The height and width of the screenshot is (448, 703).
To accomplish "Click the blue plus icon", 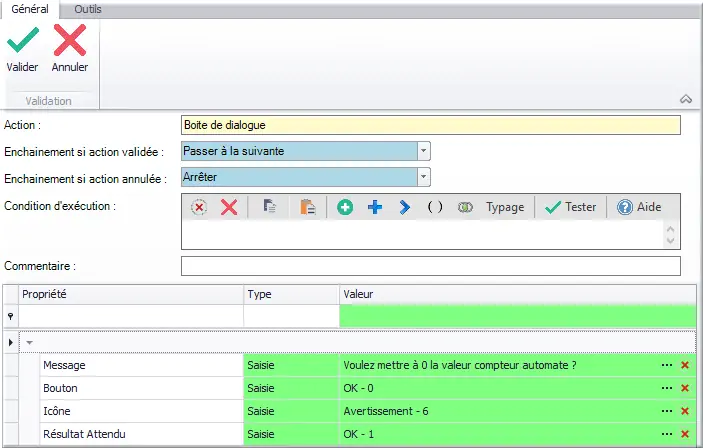I will 375,207.
